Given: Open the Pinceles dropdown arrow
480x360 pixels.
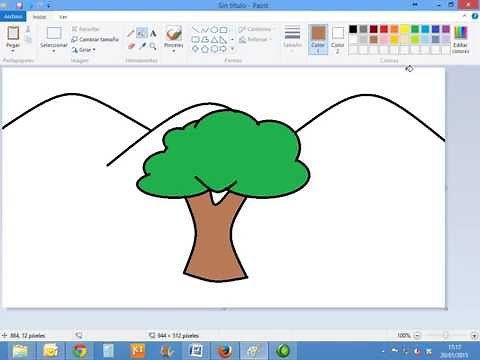Looking at the screenshot, I should click(x=174, y=51).
